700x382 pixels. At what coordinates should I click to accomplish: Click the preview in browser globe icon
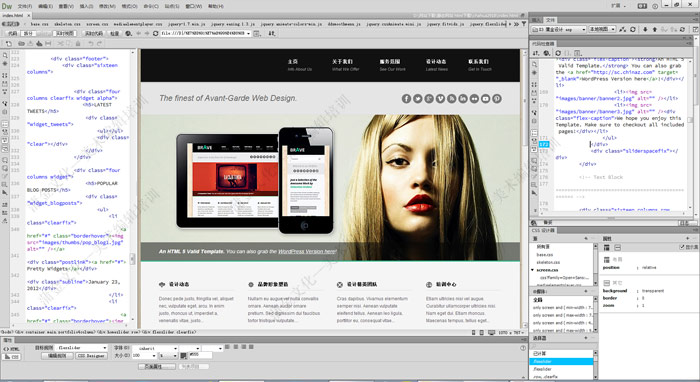tap(129, 33)
